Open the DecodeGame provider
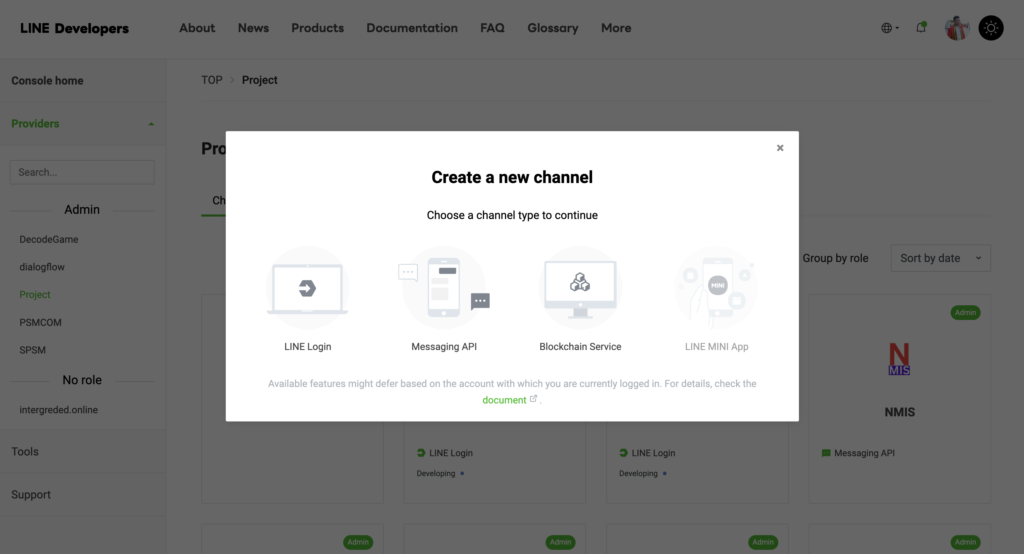Screen dimensions: 1024x554 click(49, 239)
